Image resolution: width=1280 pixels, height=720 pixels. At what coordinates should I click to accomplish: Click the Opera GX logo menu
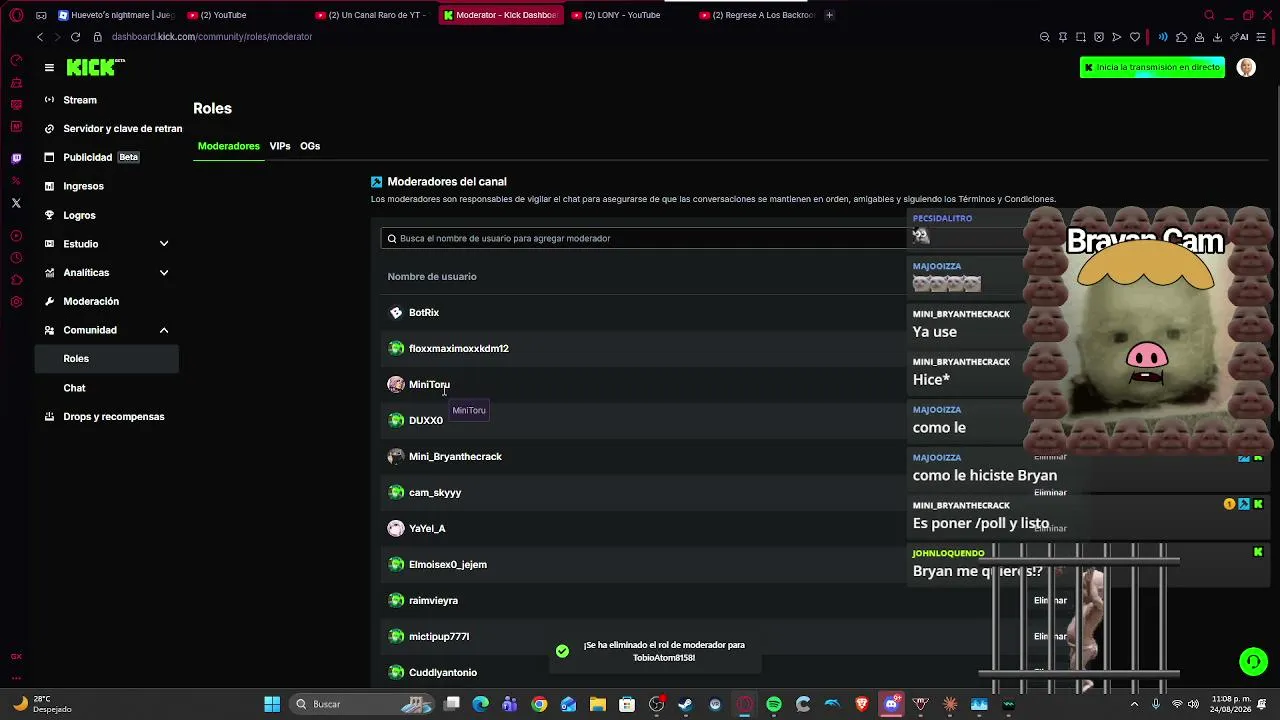16,15
